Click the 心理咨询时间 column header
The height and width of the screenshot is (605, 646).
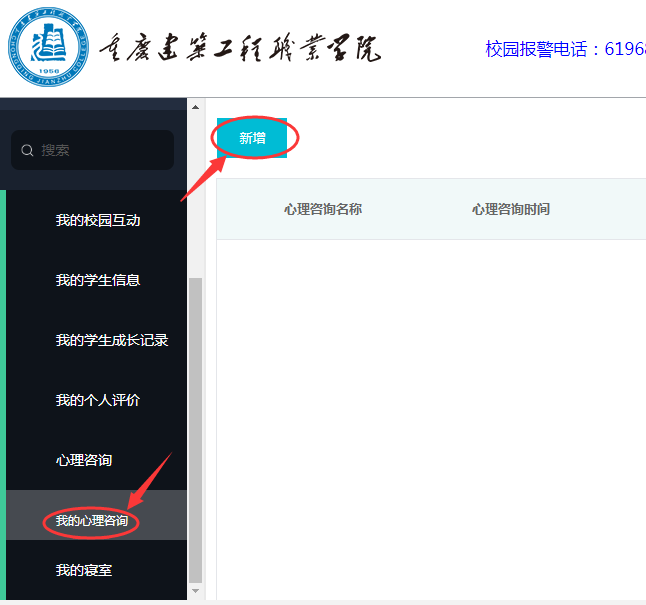pos(510,209)
